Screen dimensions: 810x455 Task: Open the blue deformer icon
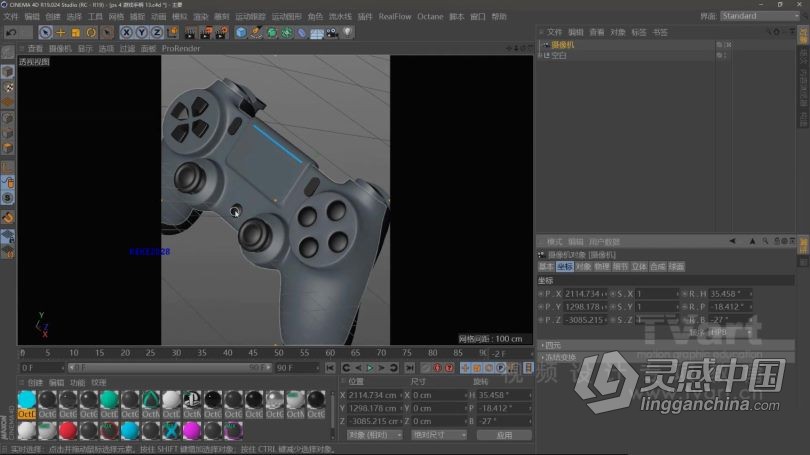pyautogui.click(x=302, y=33)
